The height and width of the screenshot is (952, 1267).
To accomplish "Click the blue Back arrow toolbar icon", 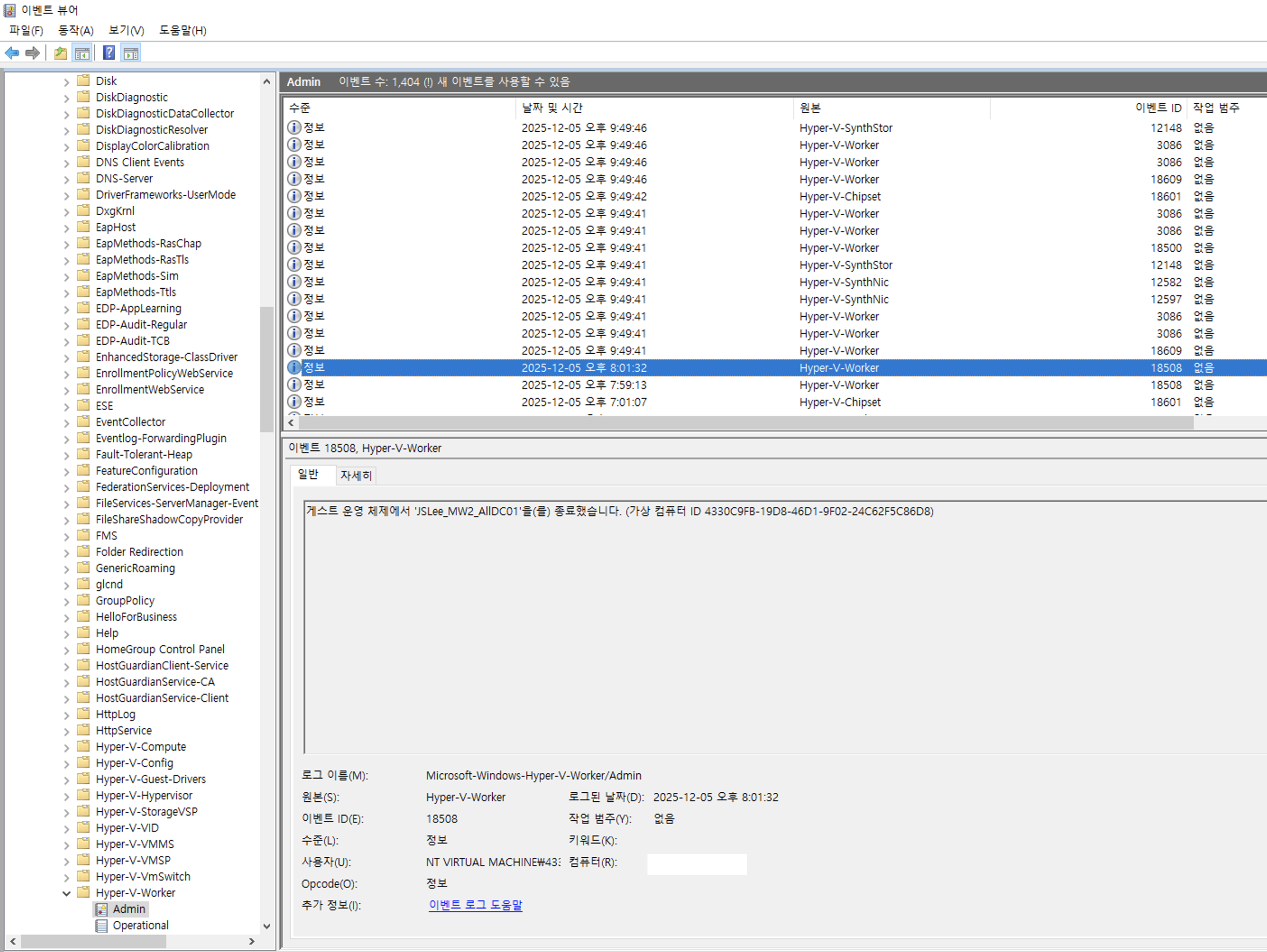I will [12, 53].
